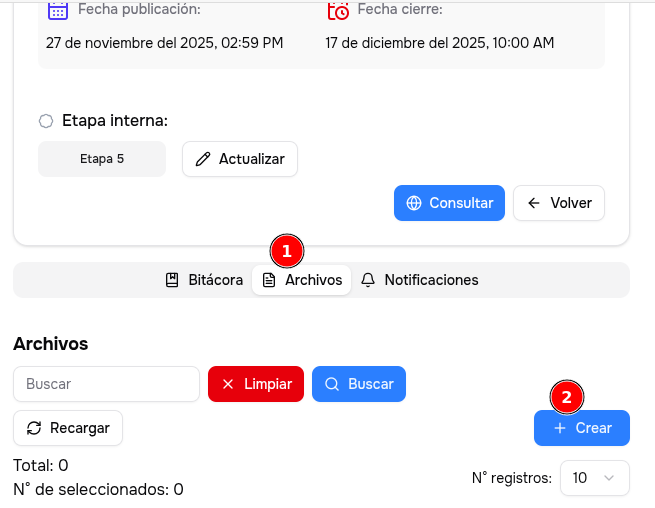Click the circle icon next to Etapa interna
The image size is (655, 508).
[x=46, y=121]
